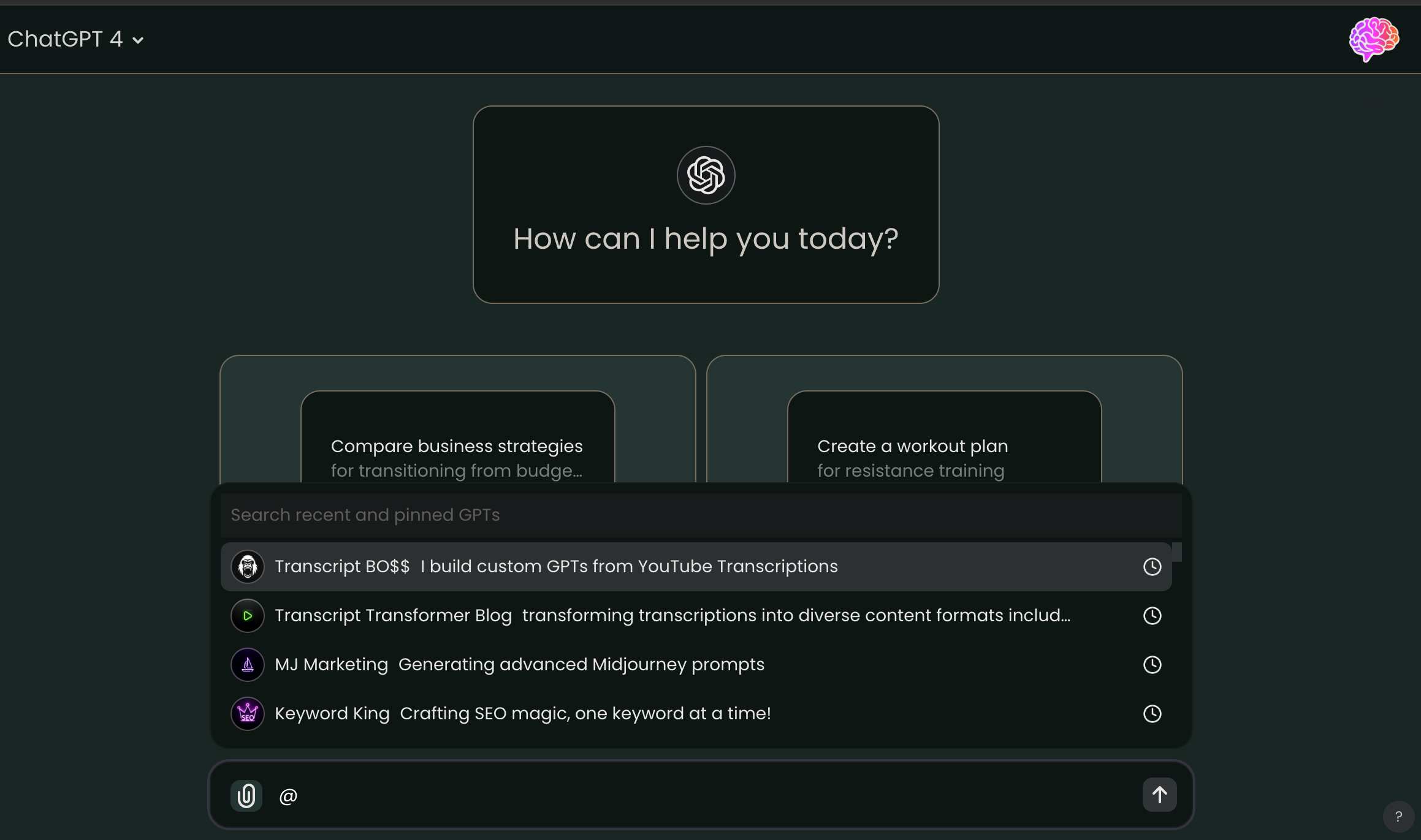Choose the MJ Marketing GPT
This screenshot has height=840, width=1421.
click(x=696, y=664)
